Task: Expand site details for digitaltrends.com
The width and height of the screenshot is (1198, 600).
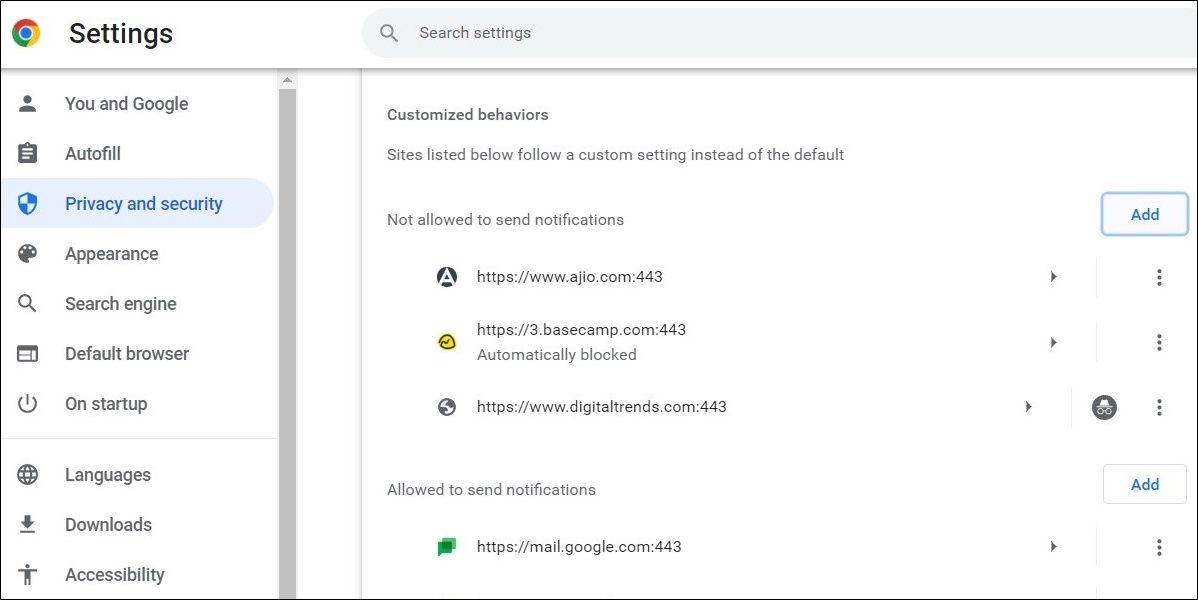Action: (1028, 407)
